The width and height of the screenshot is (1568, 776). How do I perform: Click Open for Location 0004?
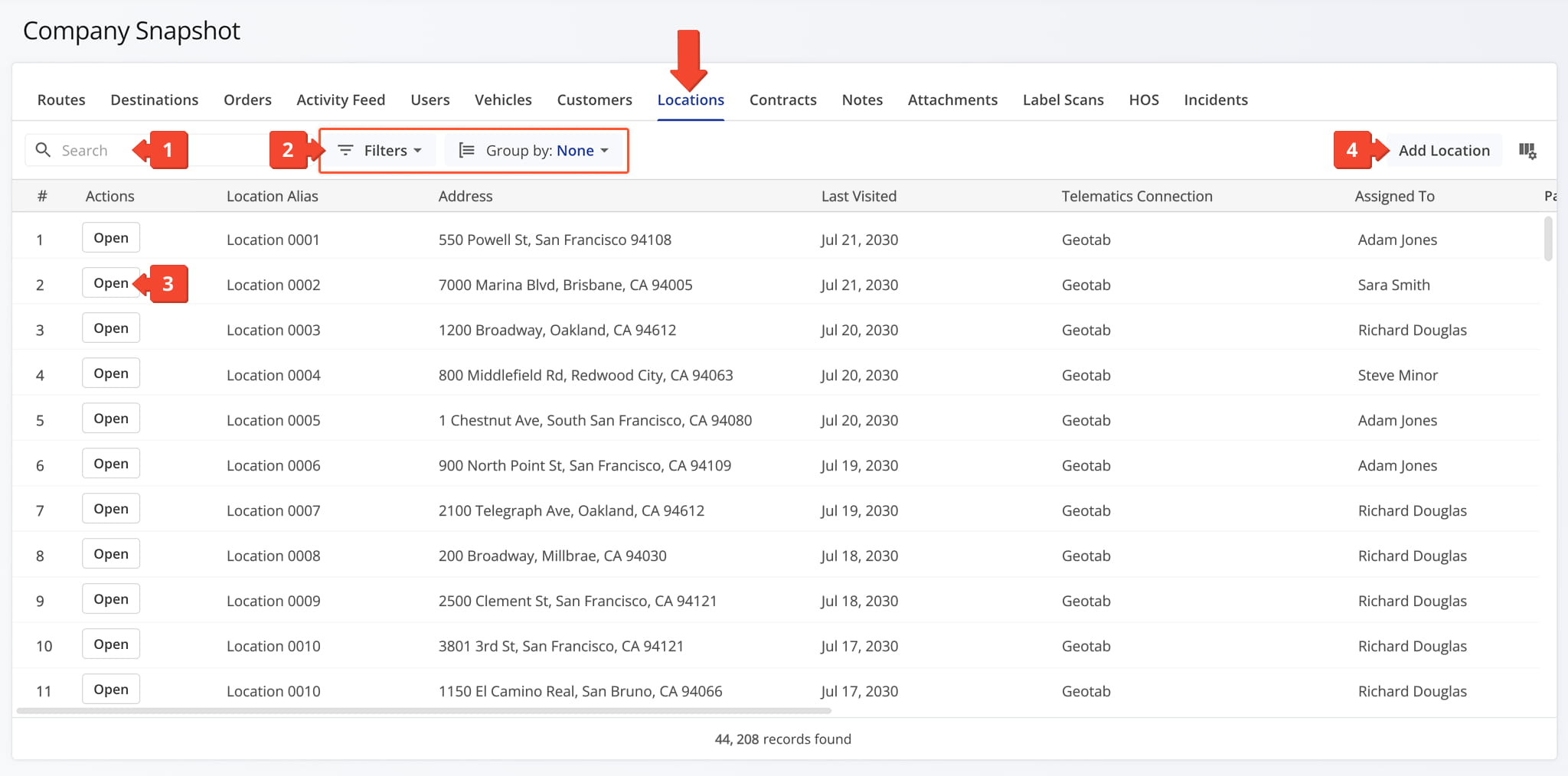point(111,373)
